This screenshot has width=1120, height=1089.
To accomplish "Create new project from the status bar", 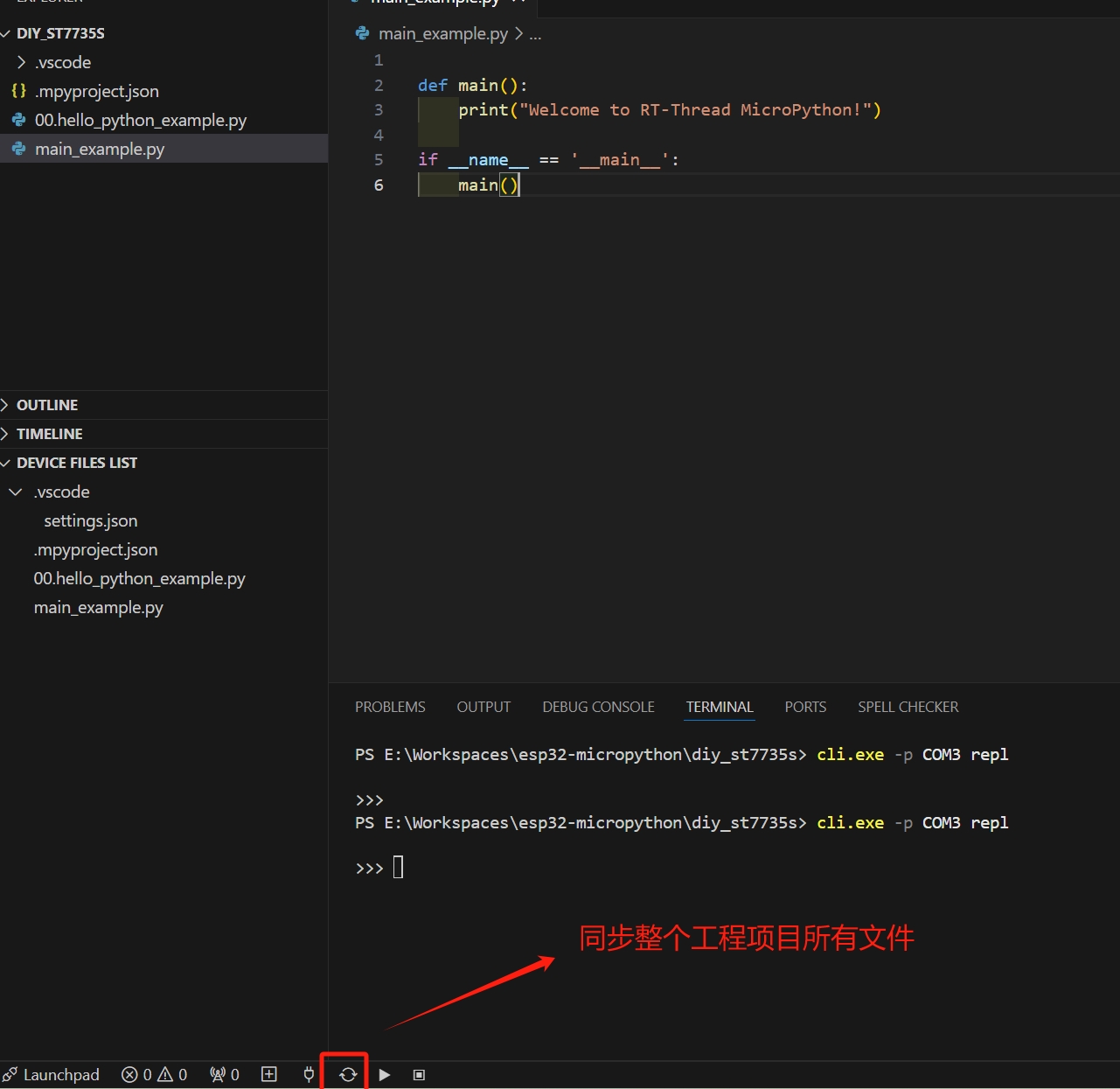I will click(x=269, y=1074).
